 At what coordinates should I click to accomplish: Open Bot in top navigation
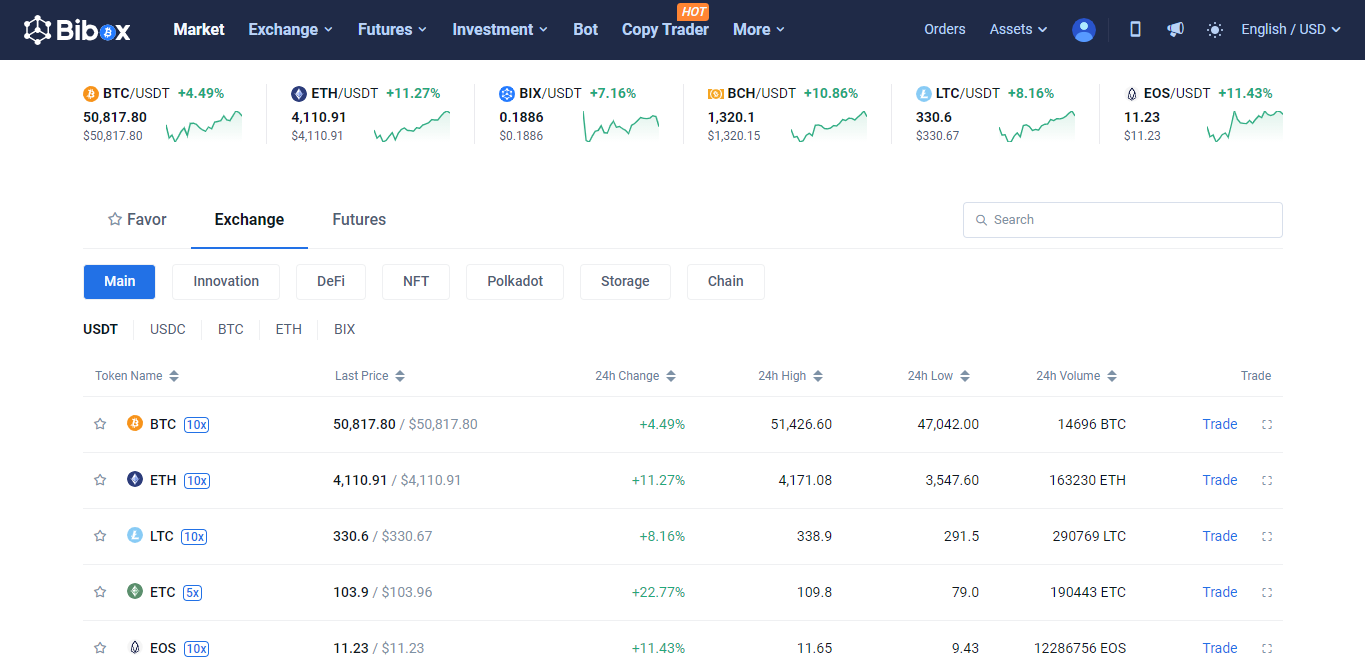pyautogui.click(x=585, y=30)
